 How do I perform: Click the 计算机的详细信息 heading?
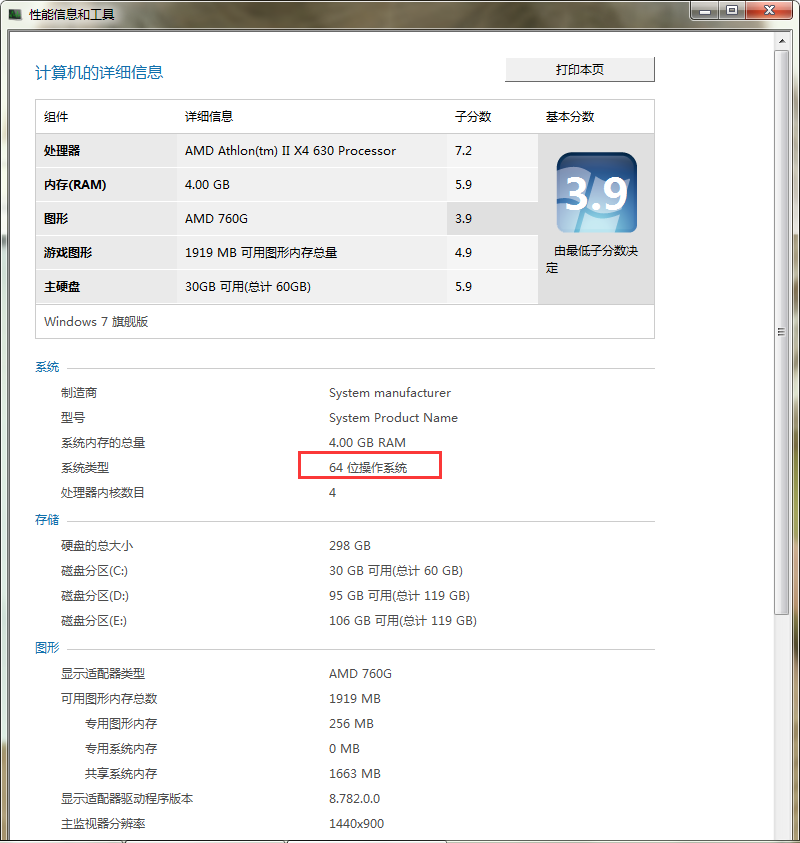[x=99, y=72]
